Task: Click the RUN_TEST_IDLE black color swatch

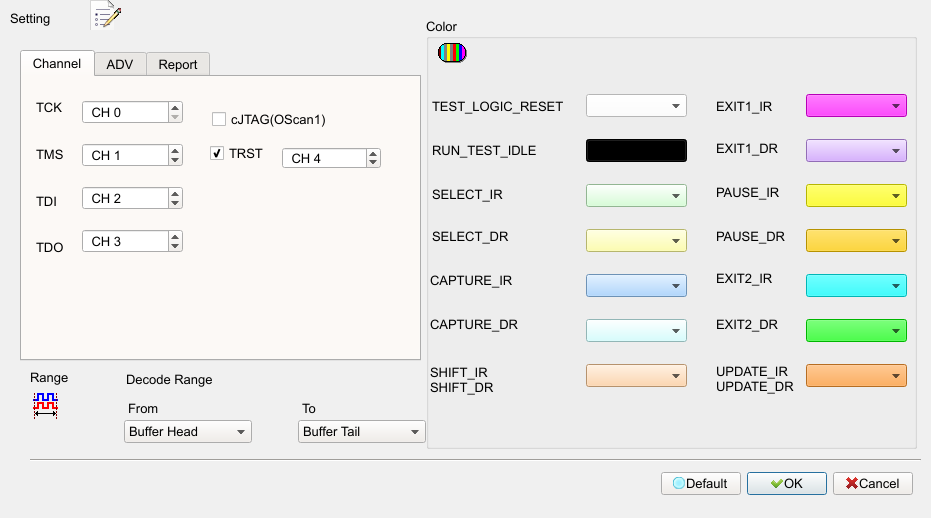Action: (636, 150)
